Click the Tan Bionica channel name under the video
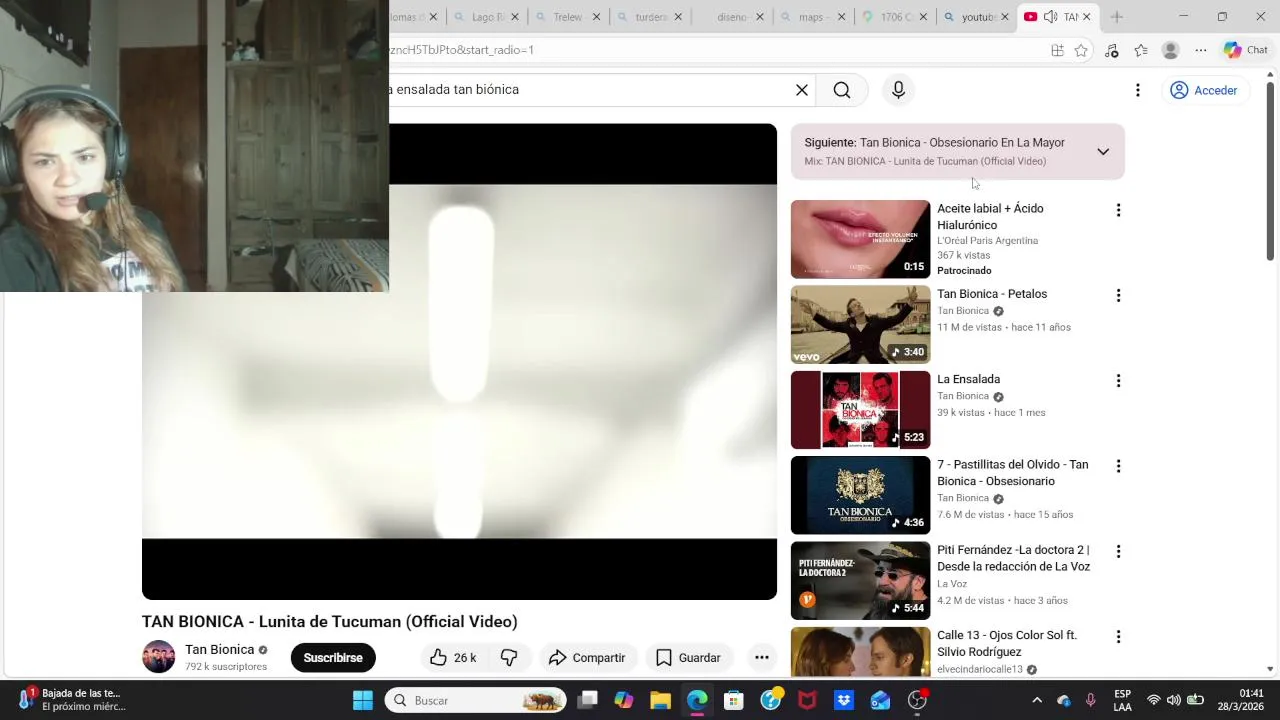Viewport: 1280px width, 720px height. 219,649
